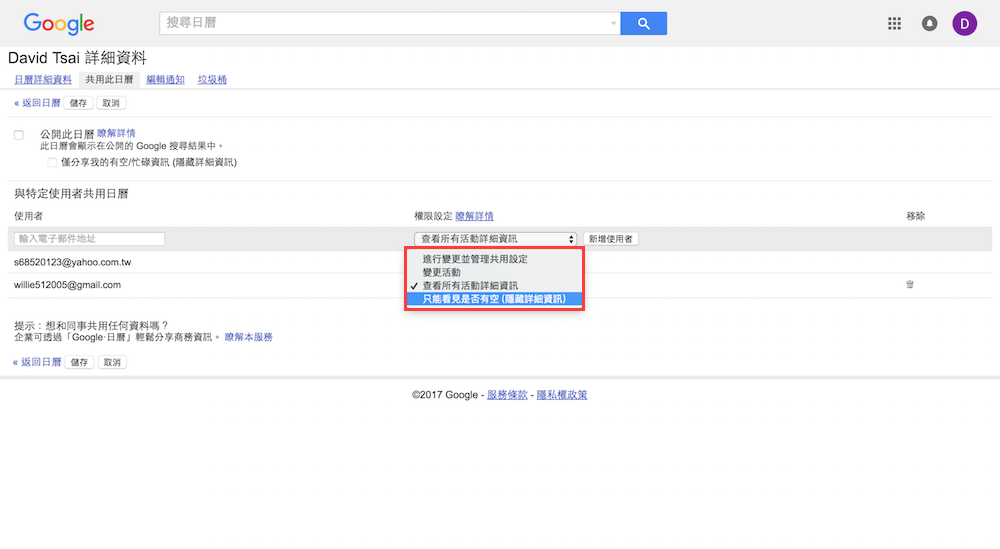
Task: Open the Google apps grid
Action: click(x=895, y=24)
